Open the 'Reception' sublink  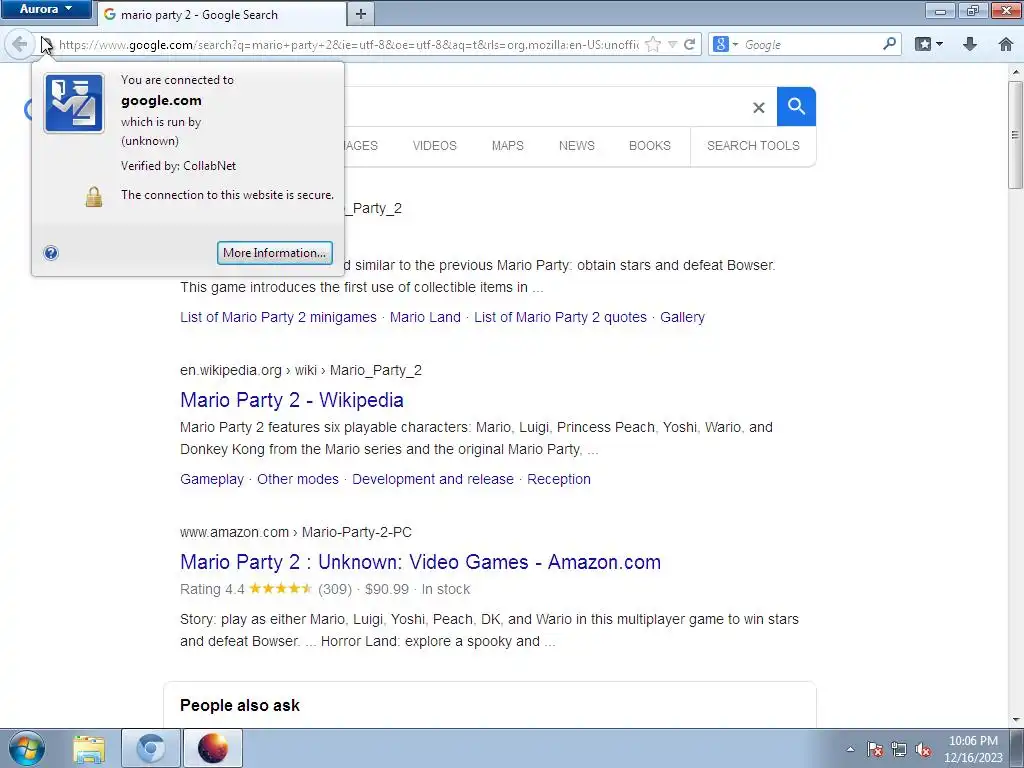tap(559, 479)
